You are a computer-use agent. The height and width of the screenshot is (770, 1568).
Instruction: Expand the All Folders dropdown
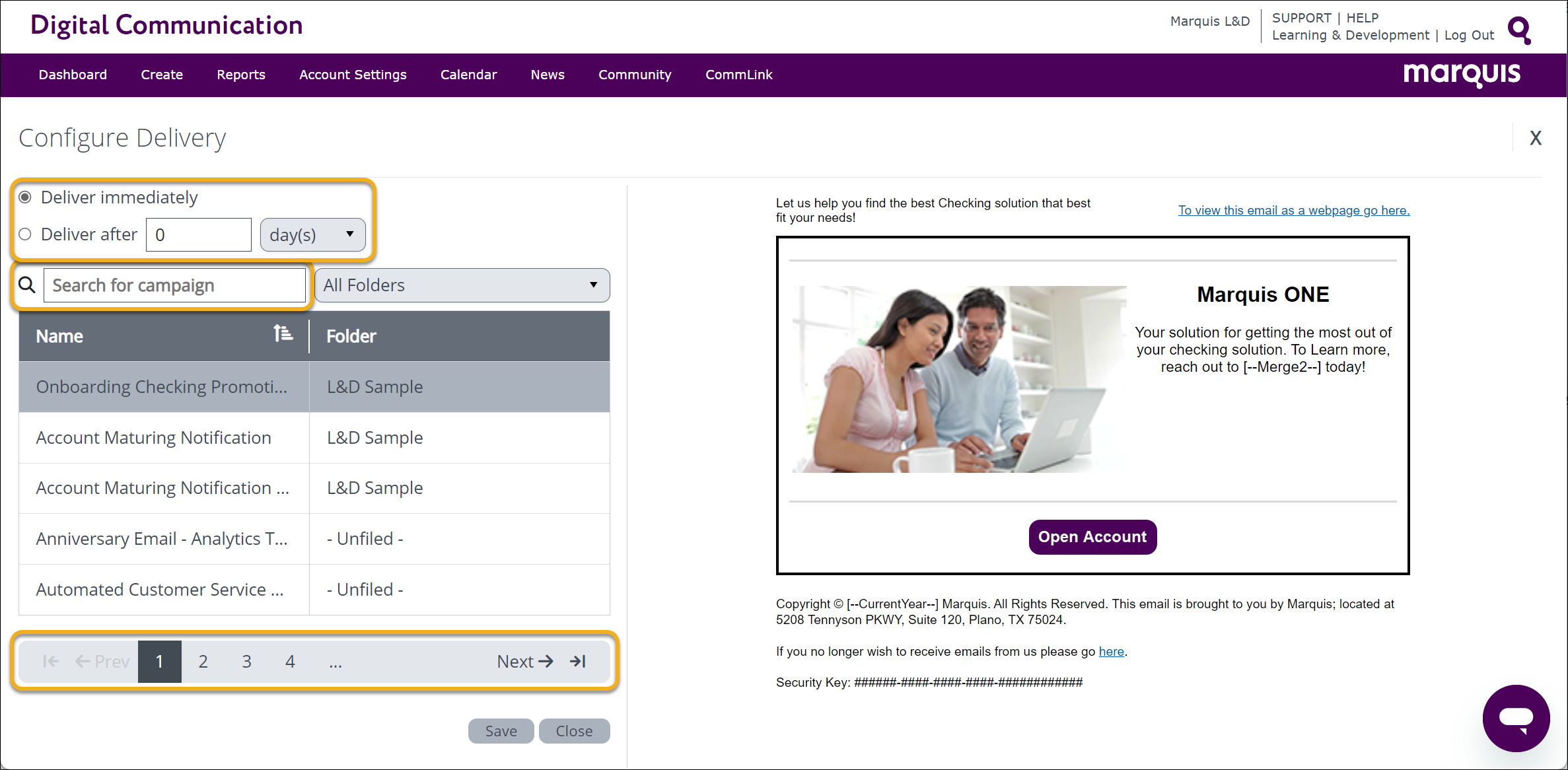coord(462,285)
